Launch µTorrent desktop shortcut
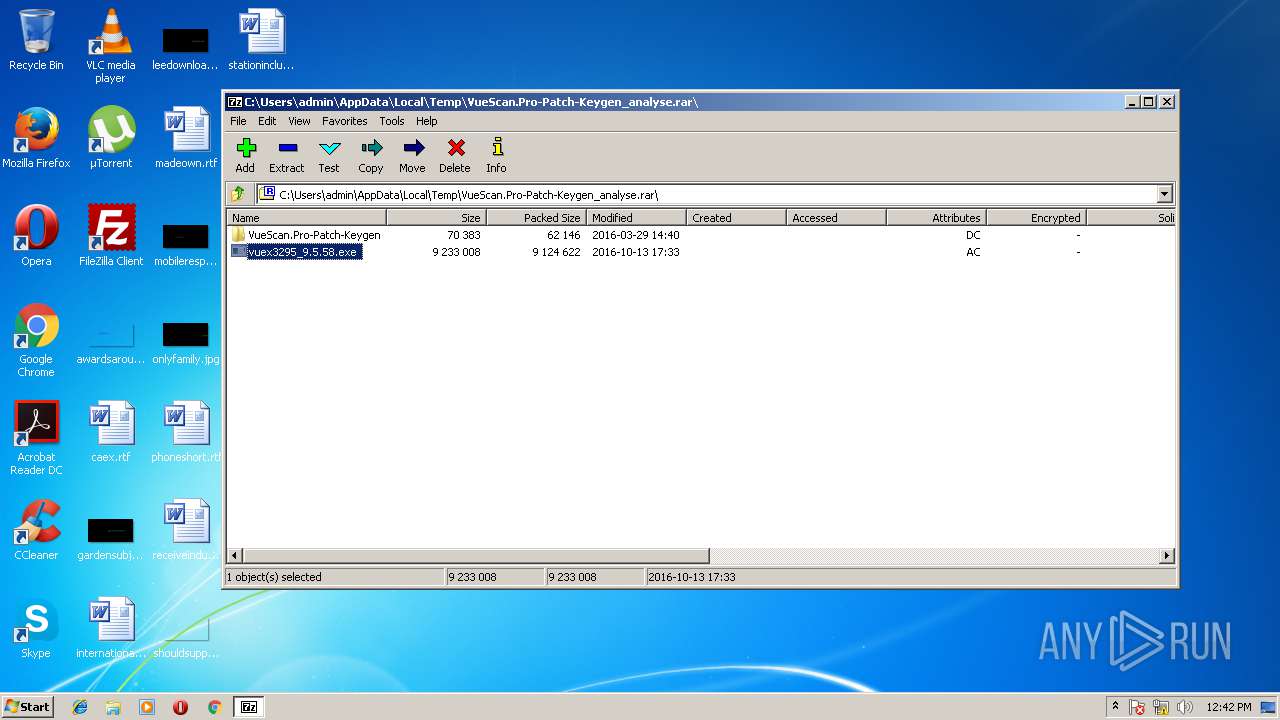This screenshot has height=720, width=1280. pos(110,138)
